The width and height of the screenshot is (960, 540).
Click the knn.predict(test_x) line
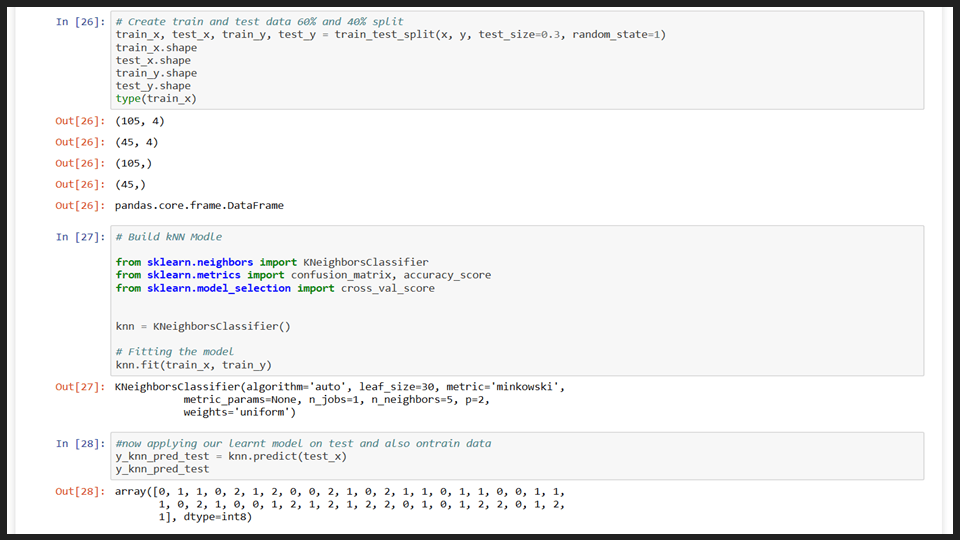(x=231, y=457)
